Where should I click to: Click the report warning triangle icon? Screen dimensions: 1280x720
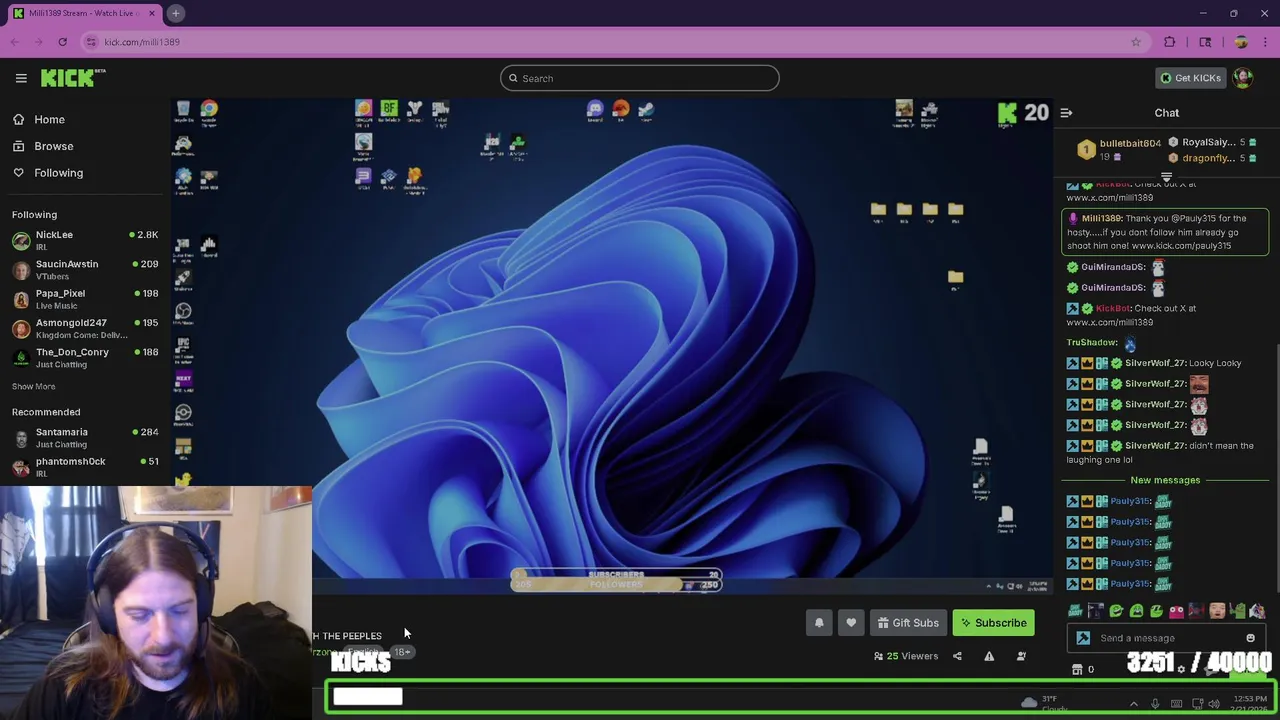click(x=989, y=656)
